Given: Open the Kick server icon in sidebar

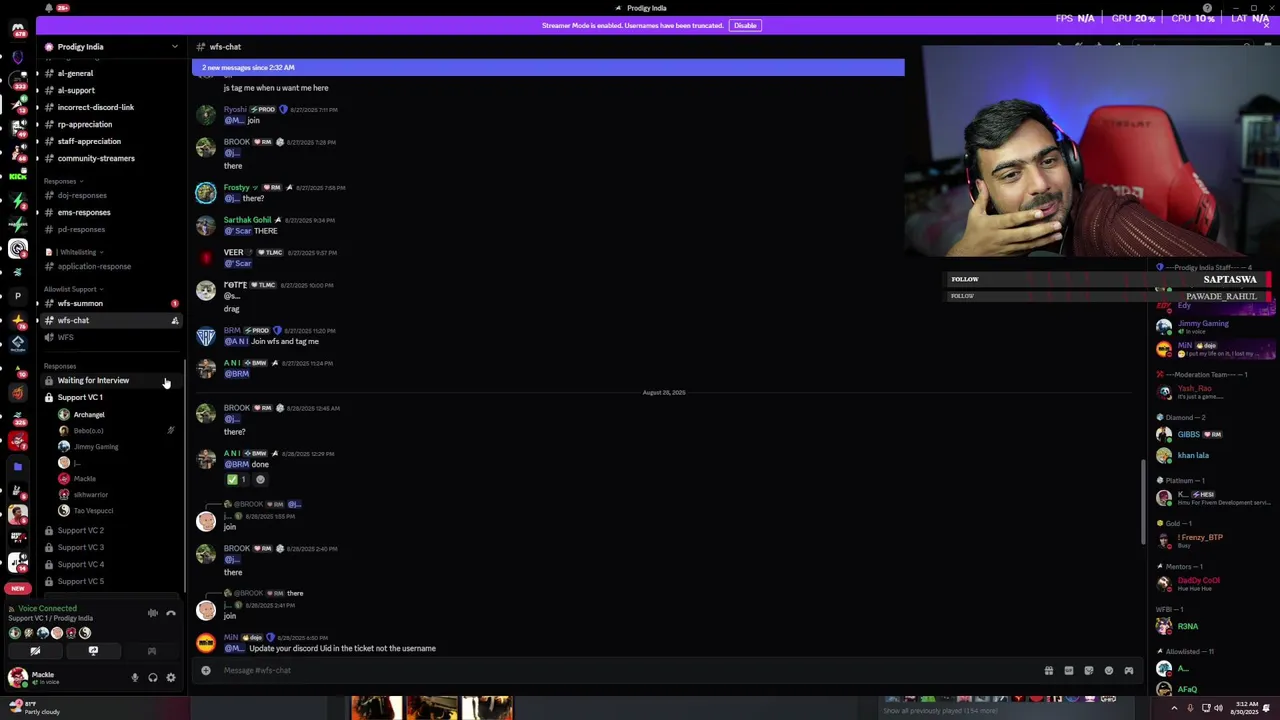Looking at the screenshot, I should [x=17, y=176].
